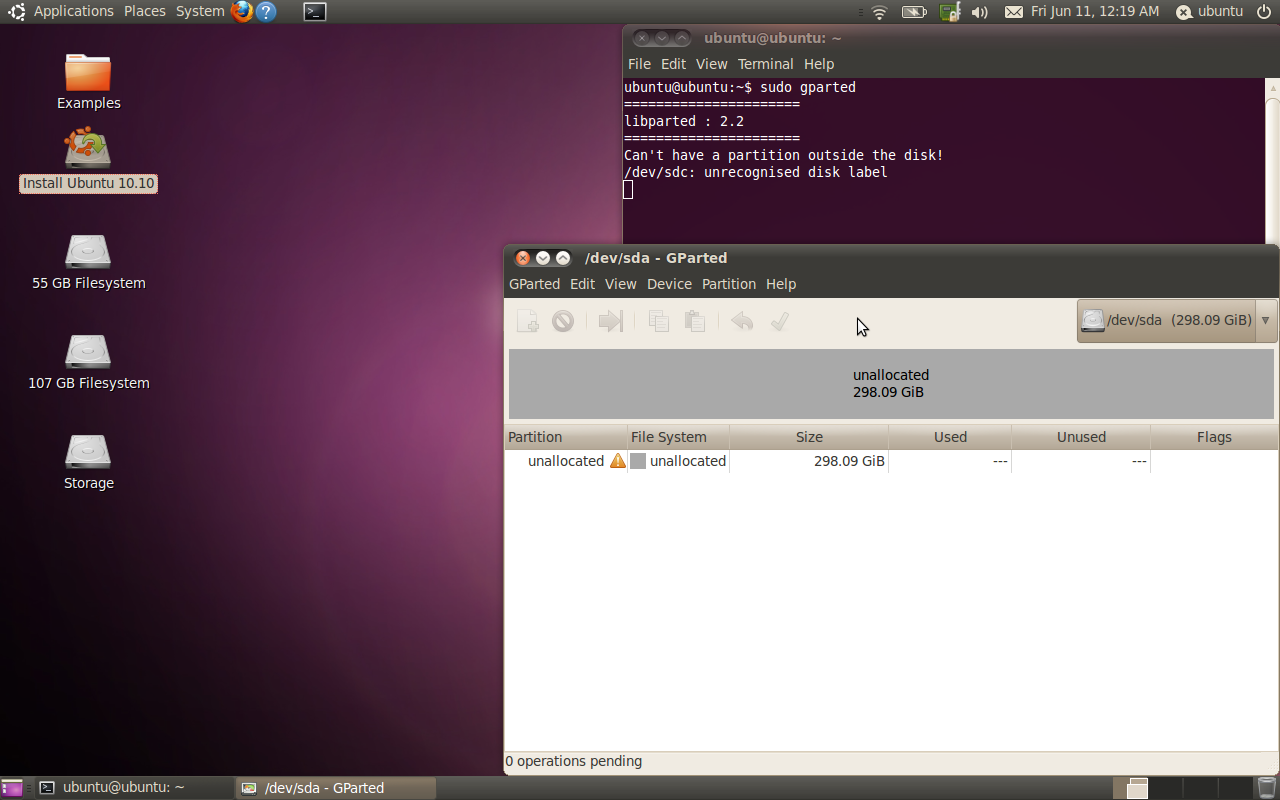Sort by the File System column header
Viewport: 1280px width, 800px height.
tap(678, 437)
